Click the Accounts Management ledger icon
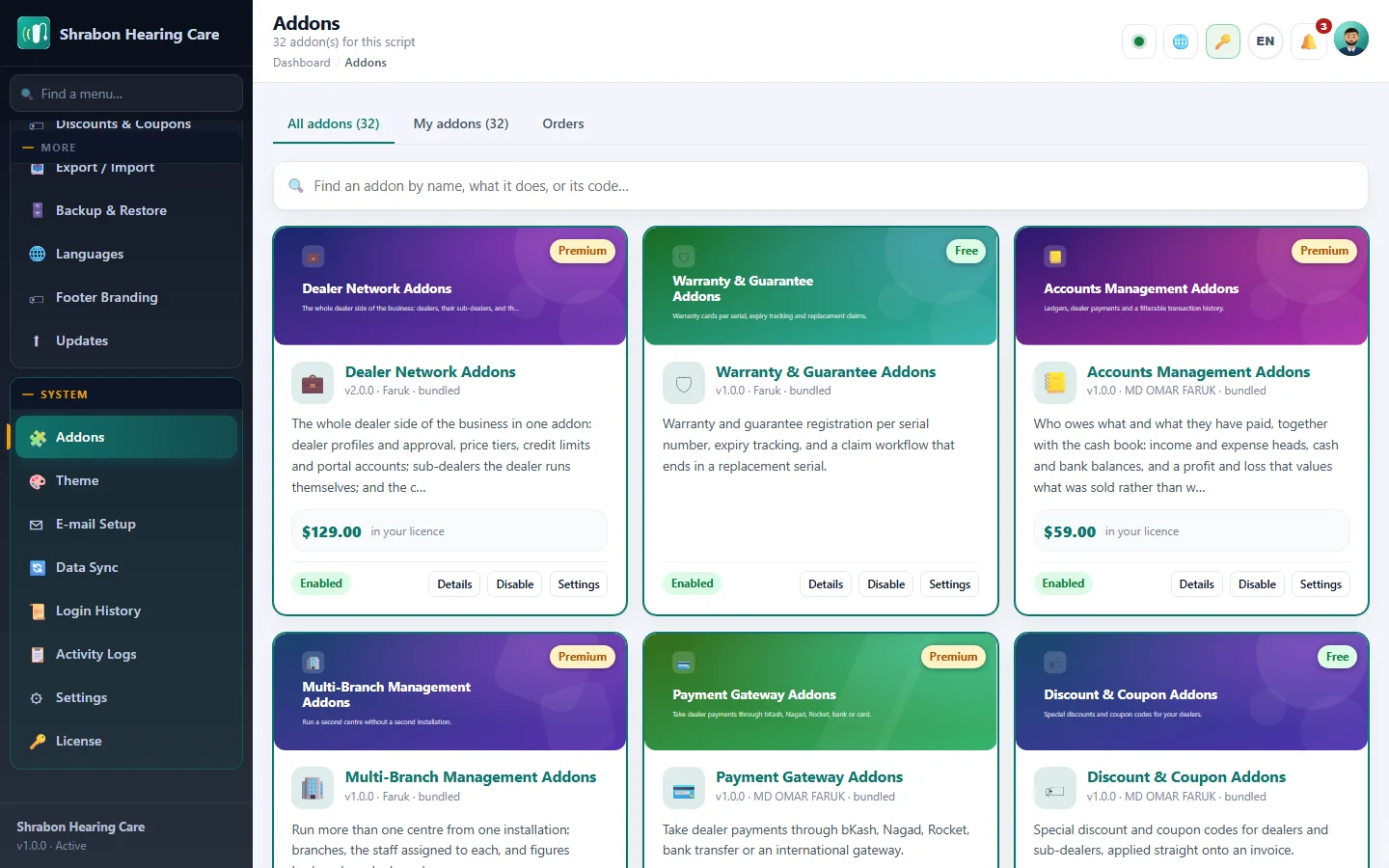Viewport: 1389px width, 868px height. [1054, 383]
